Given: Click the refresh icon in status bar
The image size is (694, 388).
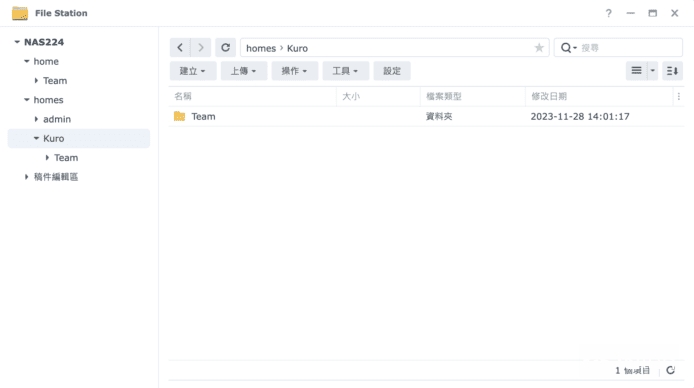Looking at the screenshot, I should point(671,370).
